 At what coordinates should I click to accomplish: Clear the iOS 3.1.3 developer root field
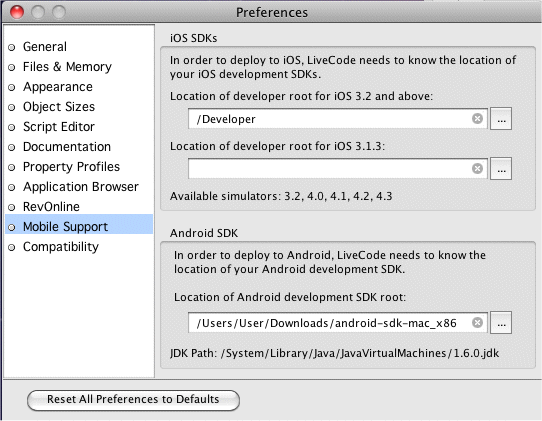point(477,168)
